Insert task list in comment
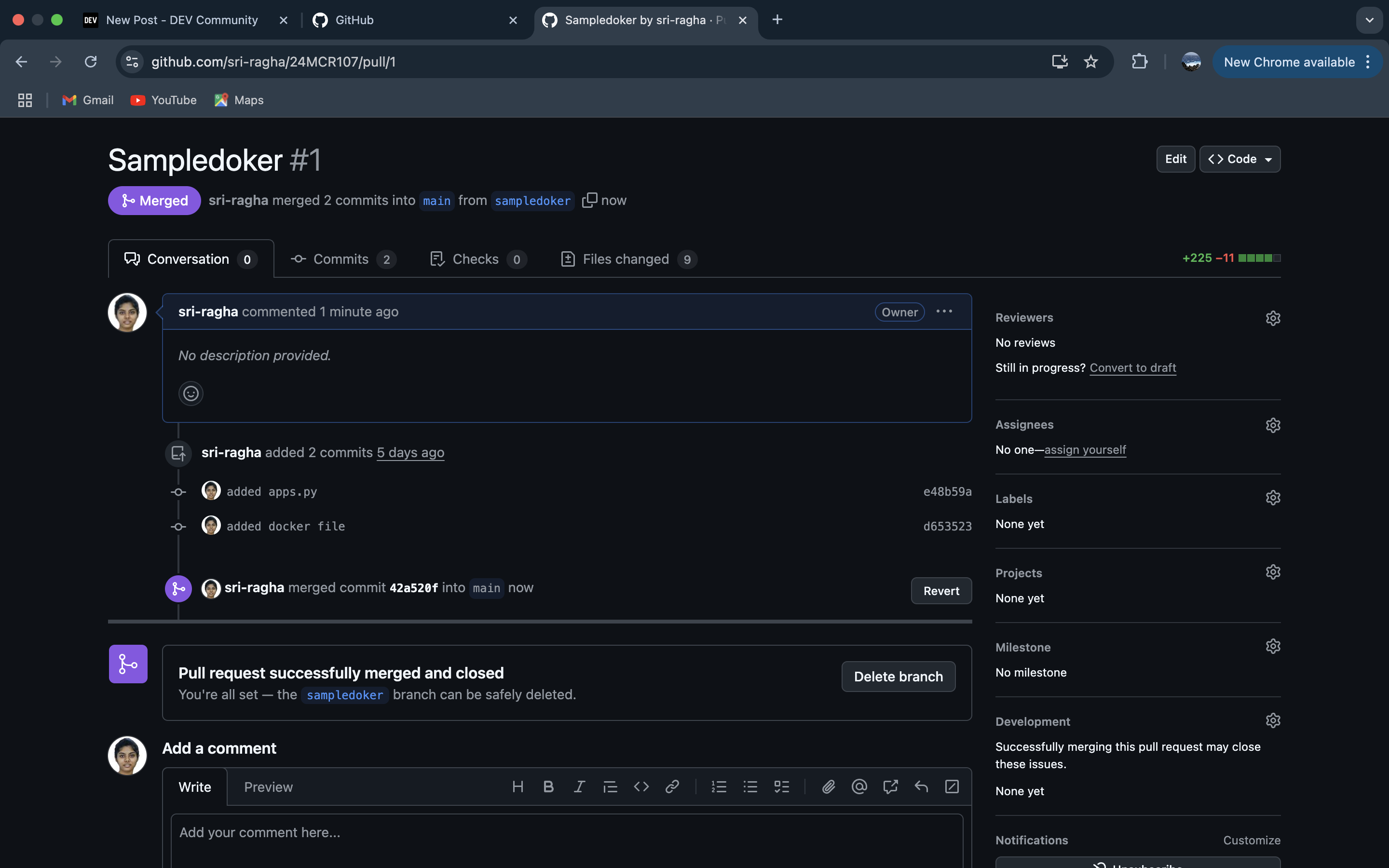The image size is (1389, 868). pos(781,787)
